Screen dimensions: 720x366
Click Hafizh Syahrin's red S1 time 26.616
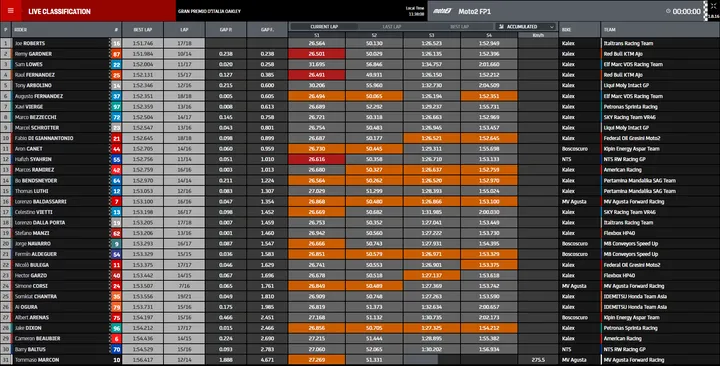[x=317, y=159]
